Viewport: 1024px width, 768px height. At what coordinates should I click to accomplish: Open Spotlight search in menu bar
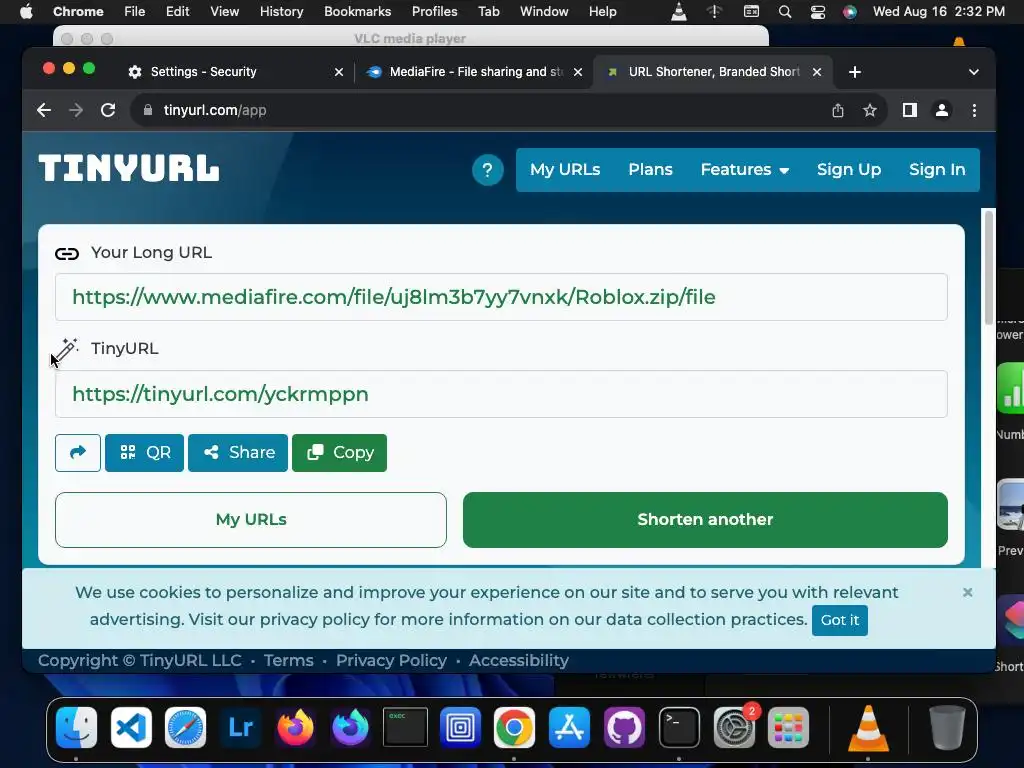pyautogui.click(x=785, y=12)
